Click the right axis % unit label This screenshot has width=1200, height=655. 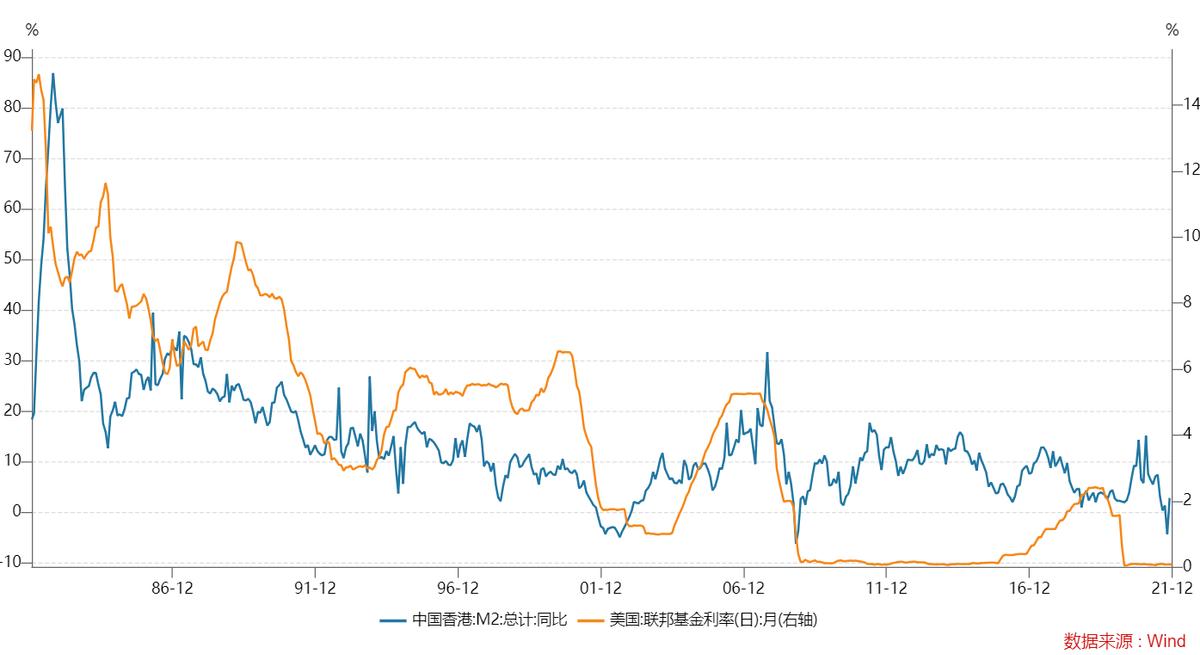coord(1172,30)
